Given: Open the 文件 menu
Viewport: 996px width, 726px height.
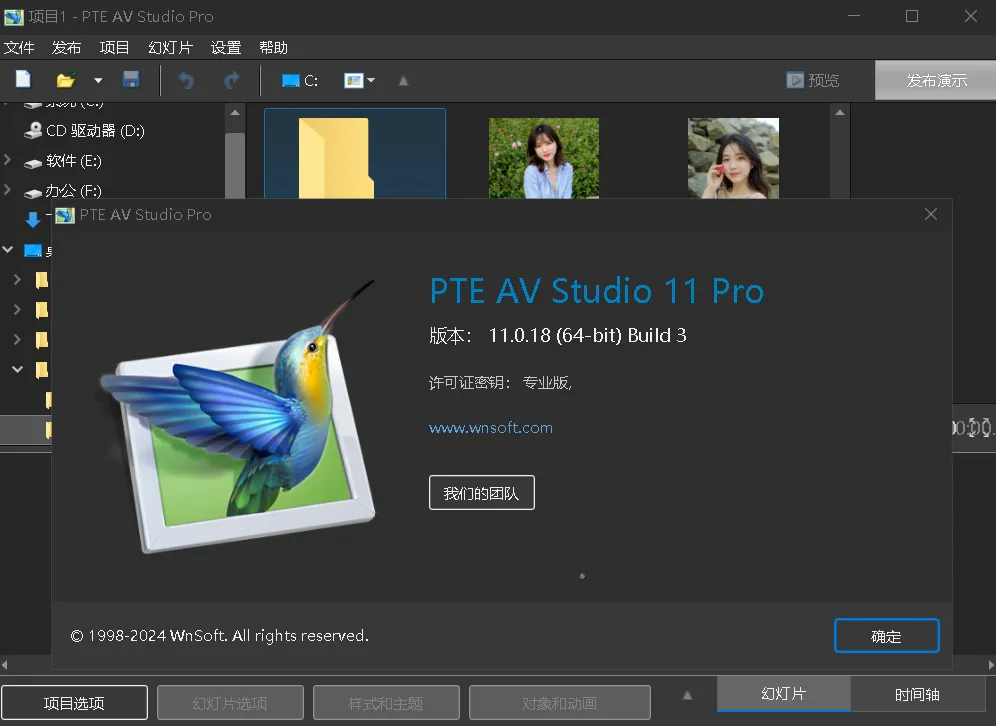Looking at the screenshot, I should click(x=19, y=48).
